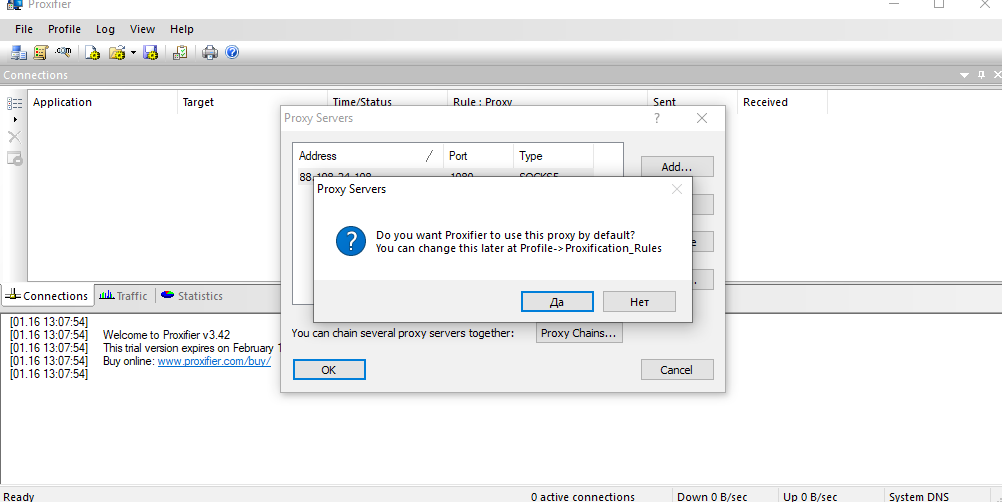Open Proxy Chains... button

click(579, 333)
